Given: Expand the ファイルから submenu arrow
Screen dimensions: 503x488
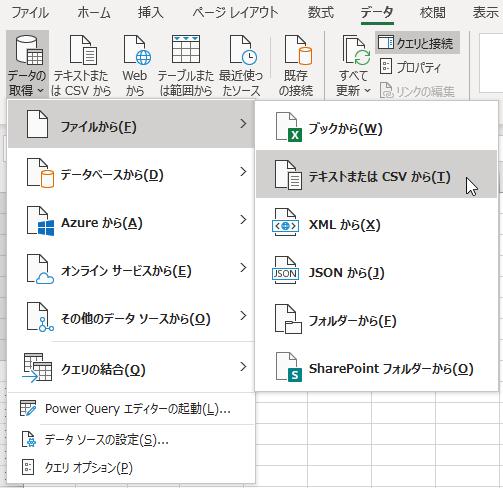Looking at the screenshot, I should [244, 124].
